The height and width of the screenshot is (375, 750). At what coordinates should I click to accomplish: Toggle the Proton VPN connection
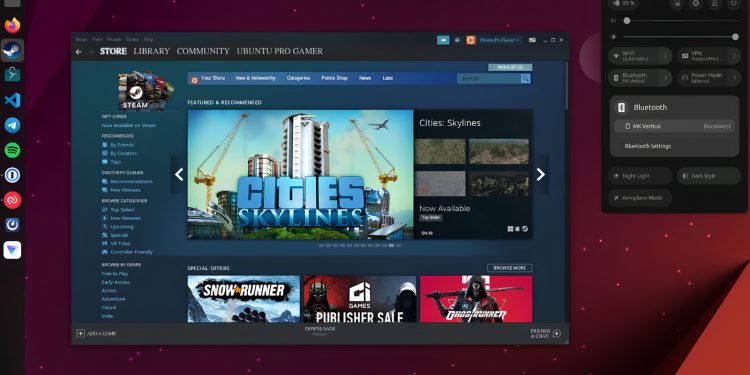pyautogui.click(x=703, y=56)
